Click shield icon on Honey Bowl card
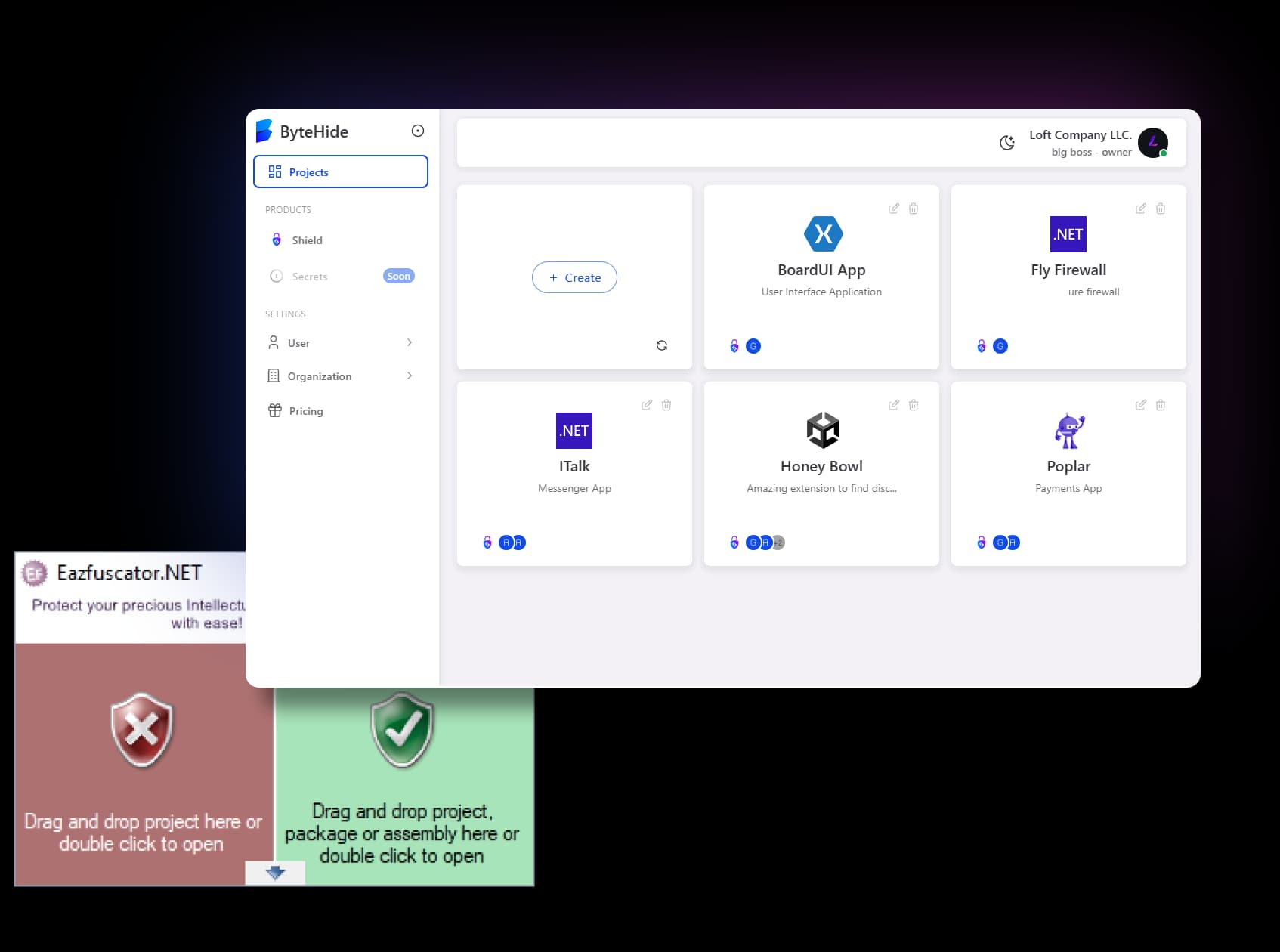The height and width of the screenshot is (952, 1280). [734, 542]
